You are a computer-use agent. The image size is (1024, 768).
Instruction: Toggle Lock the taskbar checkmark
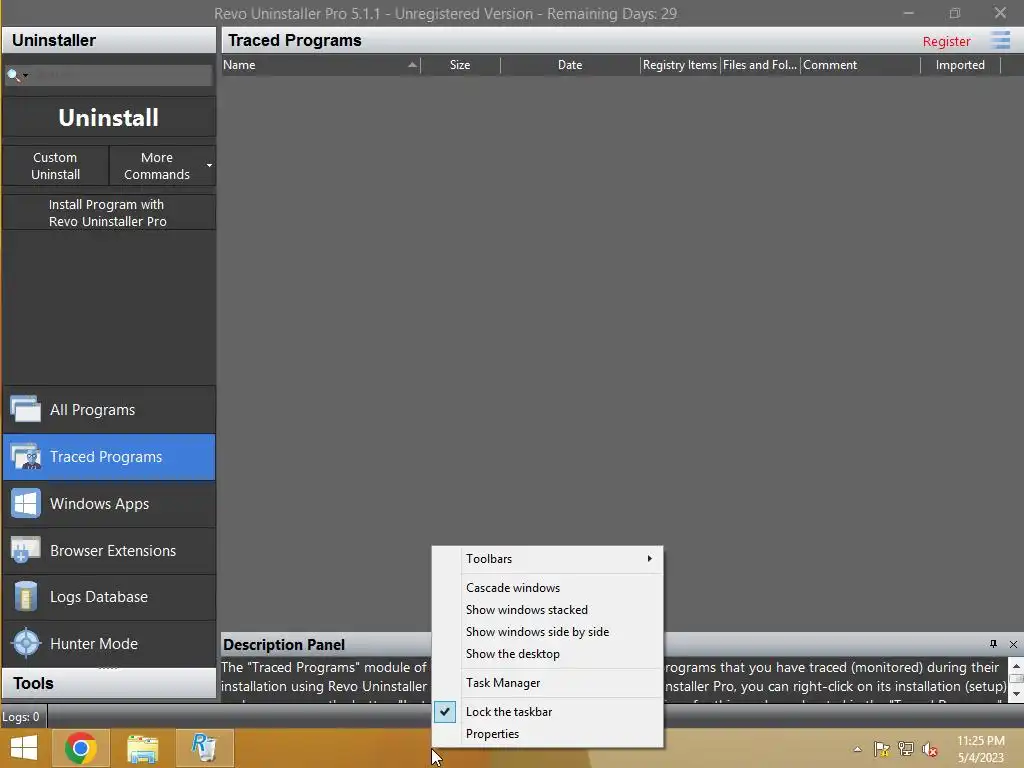[445, 712]
